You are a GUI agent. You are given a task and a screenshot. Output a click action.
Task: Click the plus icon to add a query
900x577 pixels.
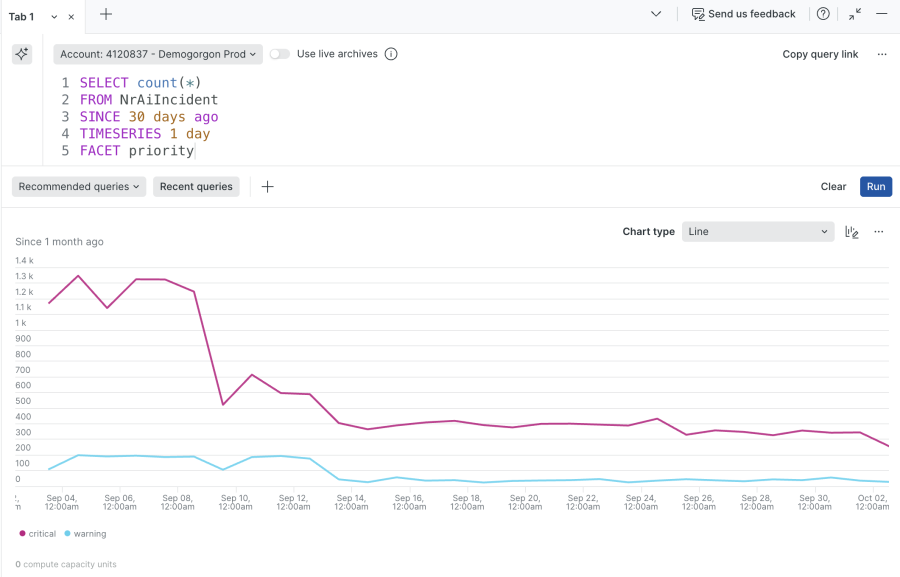[x=267, y=186]
